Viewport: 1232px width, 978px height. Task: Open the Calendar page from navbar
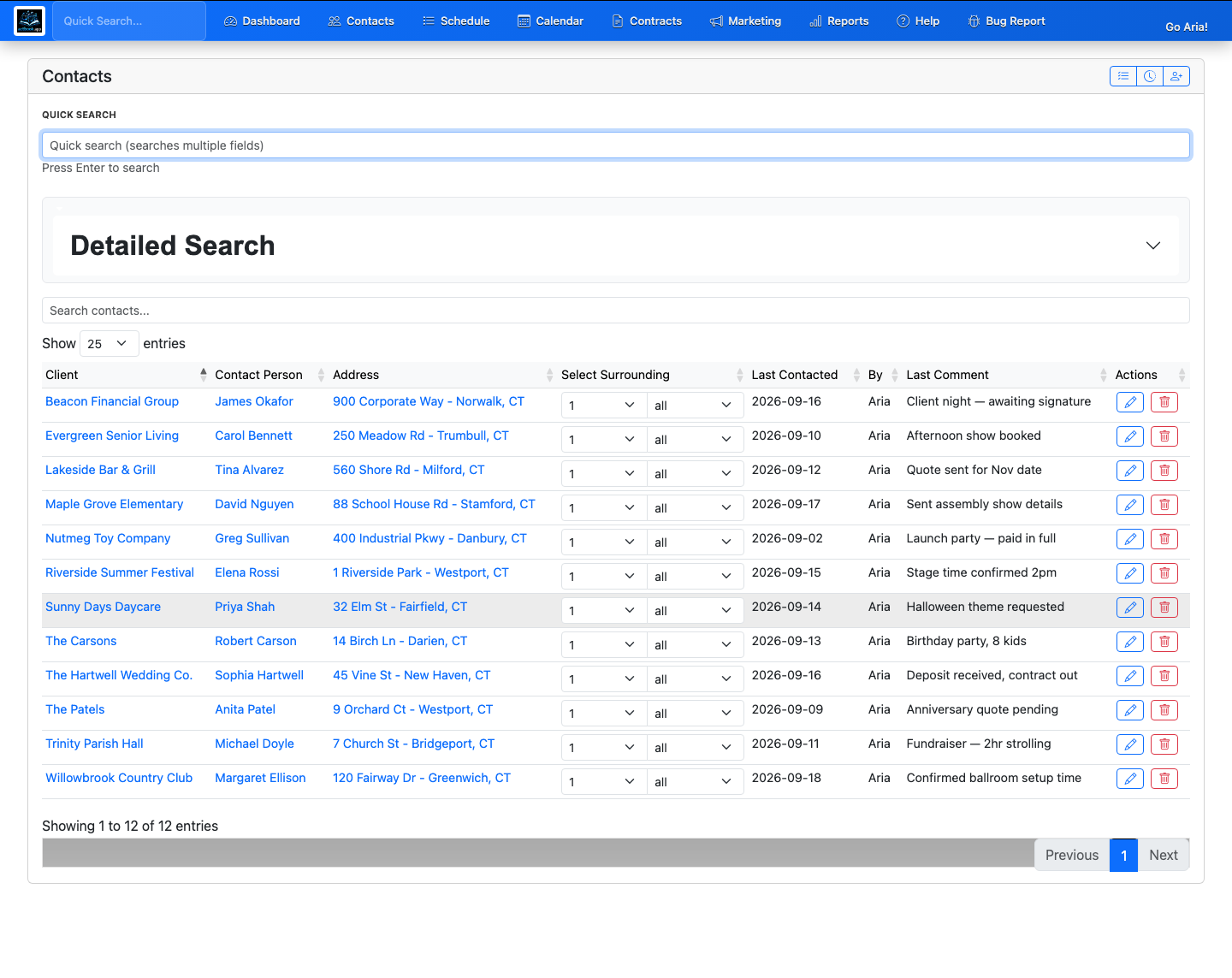point(551,21)
